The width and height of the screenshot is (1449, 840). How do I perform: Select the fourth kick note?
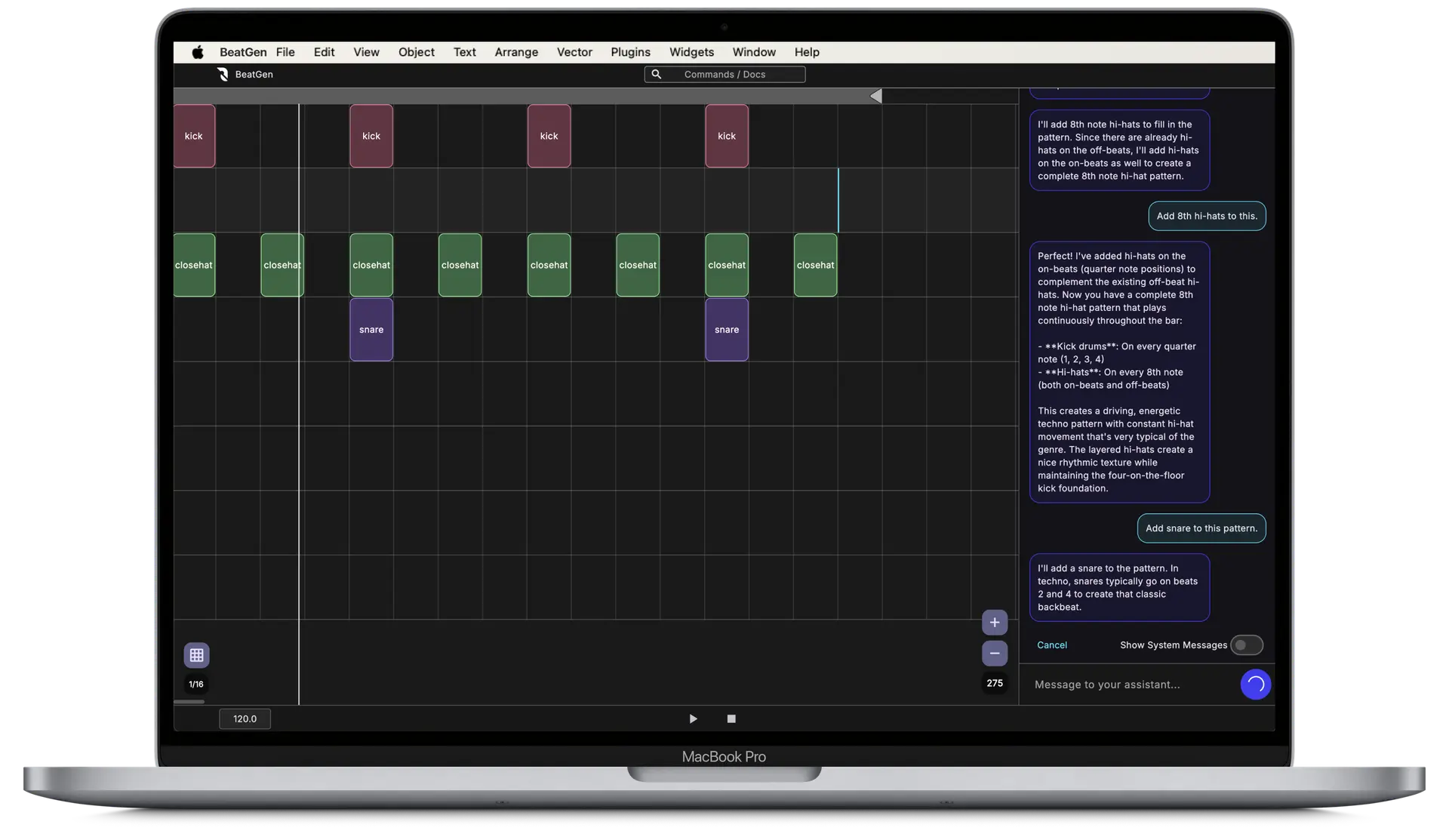pos(727,136)
